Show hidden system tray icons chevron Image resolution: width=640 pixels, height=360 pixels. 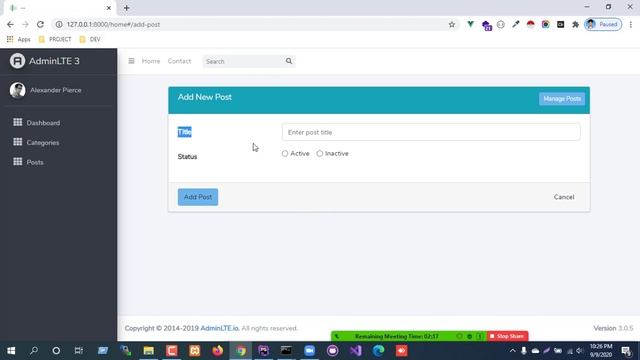tap(512, 351)
